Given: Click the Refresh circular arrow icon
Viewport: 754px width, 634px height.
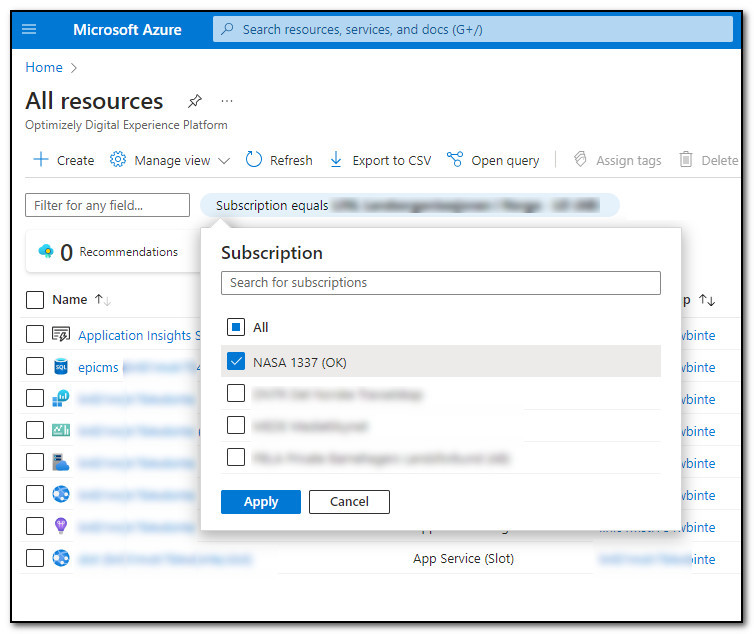Looking at the screenshot, I should tap(253, 159).
